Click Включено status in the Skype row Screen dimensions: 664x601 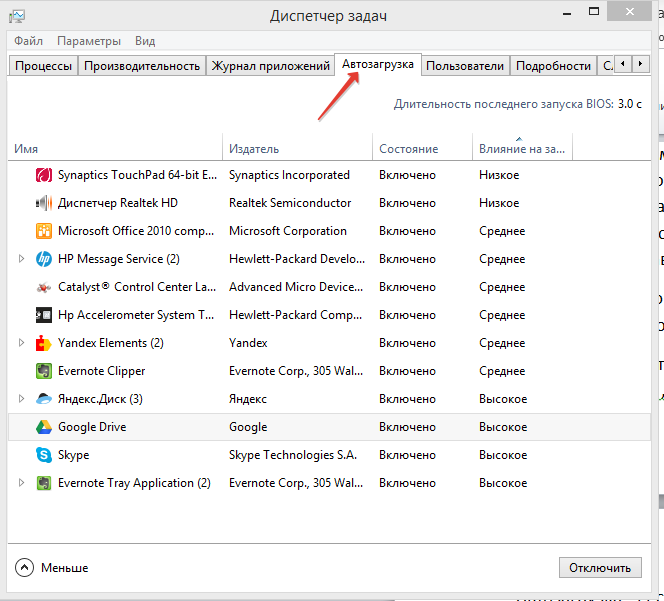(x=407, y=455)
